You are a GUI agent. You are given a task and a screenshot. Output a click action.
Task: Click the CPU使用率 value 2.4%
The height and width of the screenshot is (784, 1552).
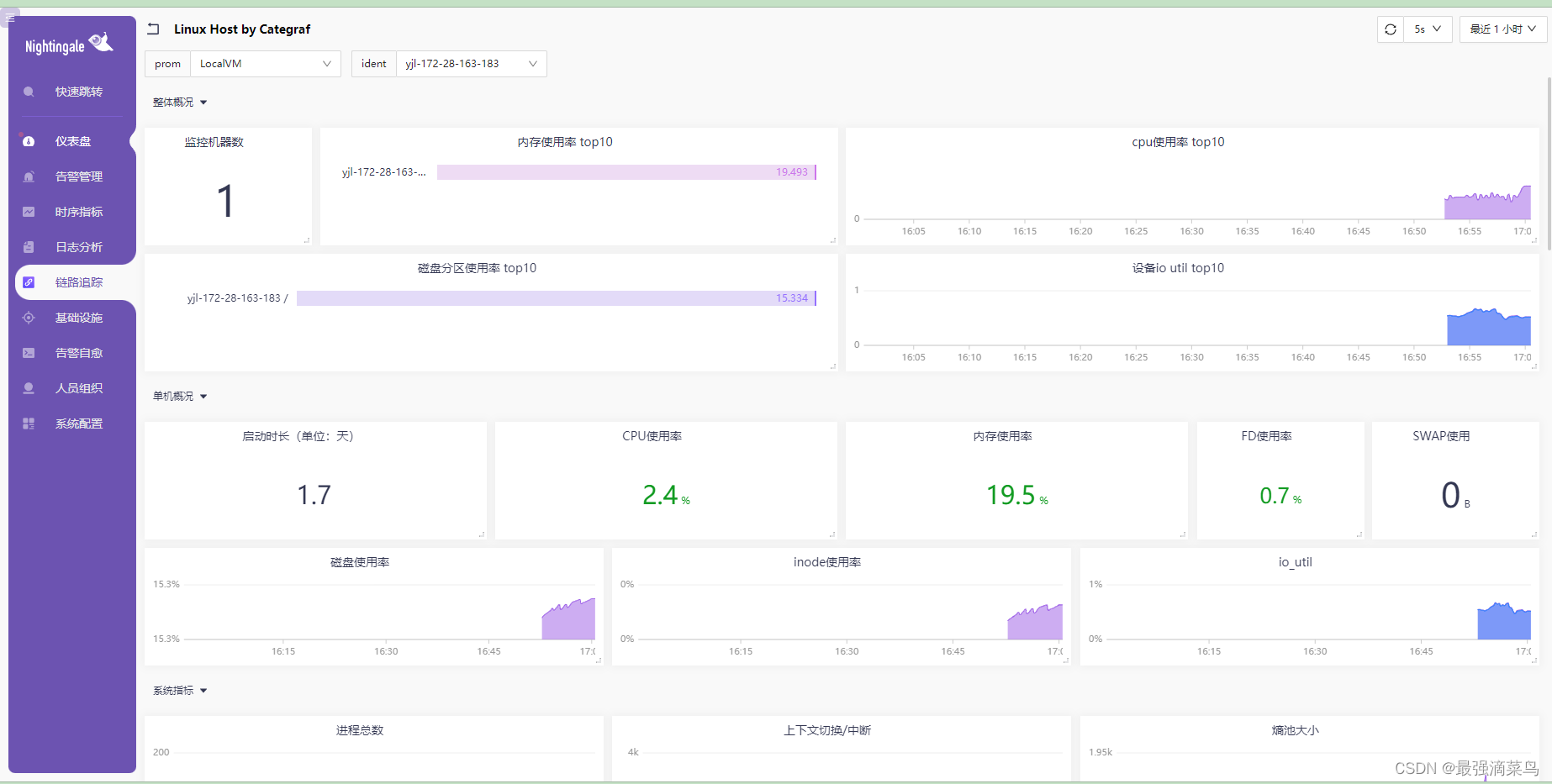click(666, 495)
